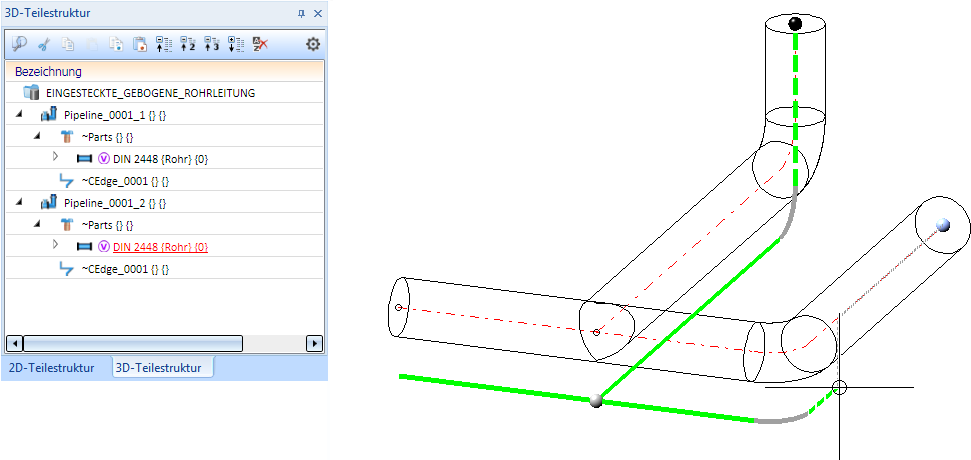This screenshot has width=971, height=460.
Task: Collapse the Pipeline_0001_2 node
Action: pyautogui.click(x=19, y=202)
